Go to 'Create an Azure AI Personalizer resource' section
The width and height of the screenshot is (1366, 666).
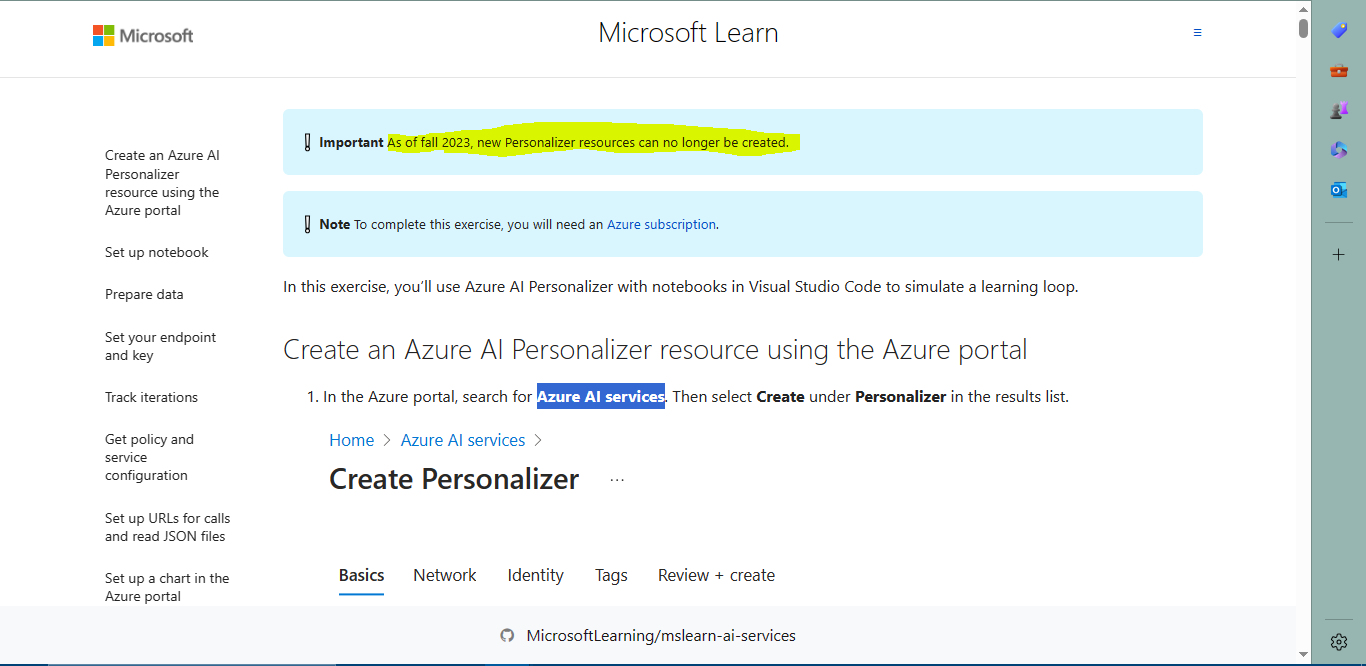162,183
